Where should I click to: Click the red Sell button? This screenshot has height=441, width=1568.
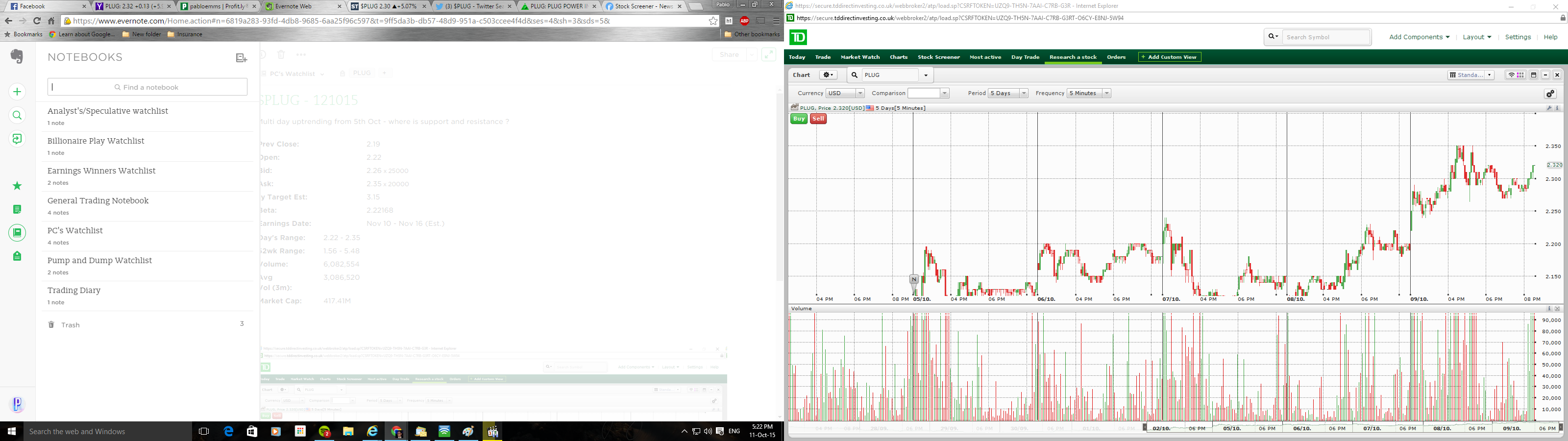818,120
